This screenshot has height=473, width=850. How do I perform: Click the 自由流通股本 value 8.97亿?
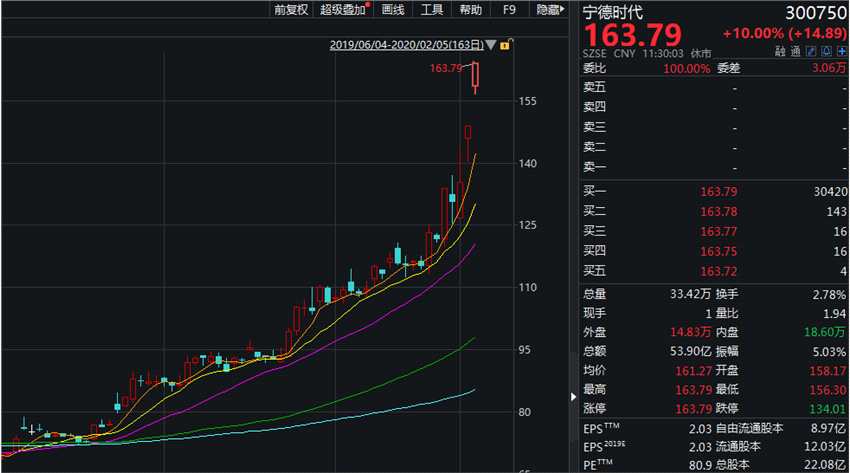(x=829, y=429)
